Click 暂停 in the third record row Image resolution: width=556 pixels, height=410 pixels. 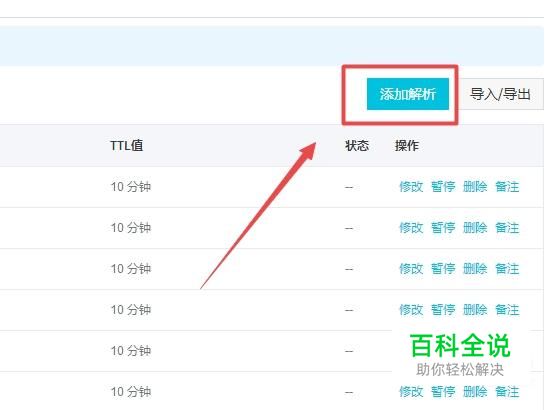[x=443, y=269]
